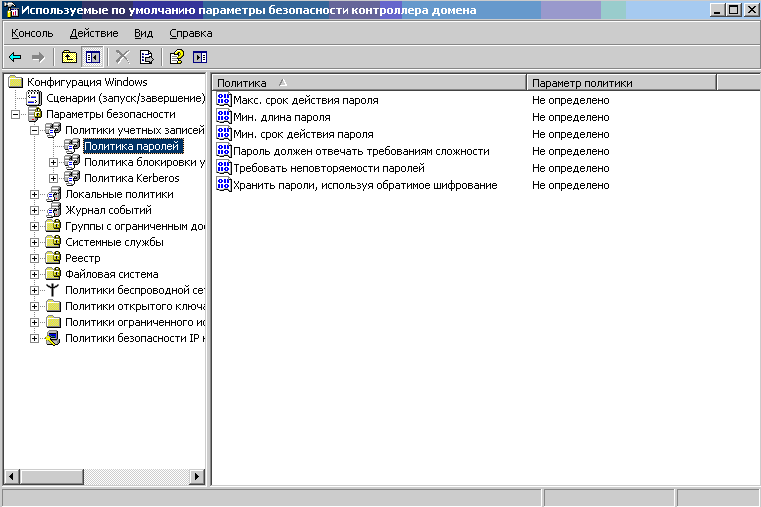Click the Реестр folder icon

[x=53, y=258]
